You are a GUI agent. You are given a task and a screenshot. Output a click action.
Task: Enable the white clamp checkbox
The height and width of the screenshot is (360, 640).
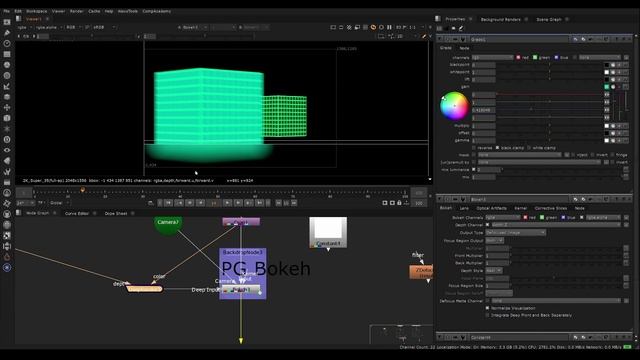[529, 148]
